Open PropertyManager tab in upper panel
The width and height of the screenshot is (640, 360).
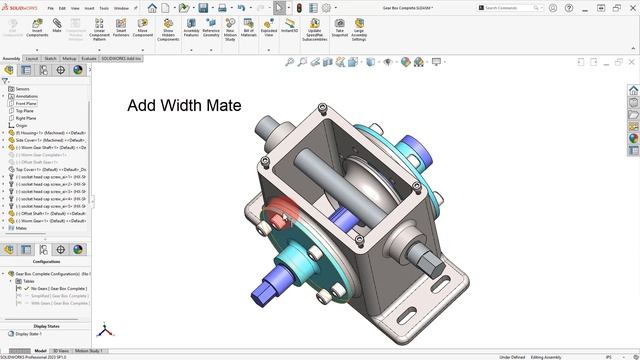click(x=26, y=70)
